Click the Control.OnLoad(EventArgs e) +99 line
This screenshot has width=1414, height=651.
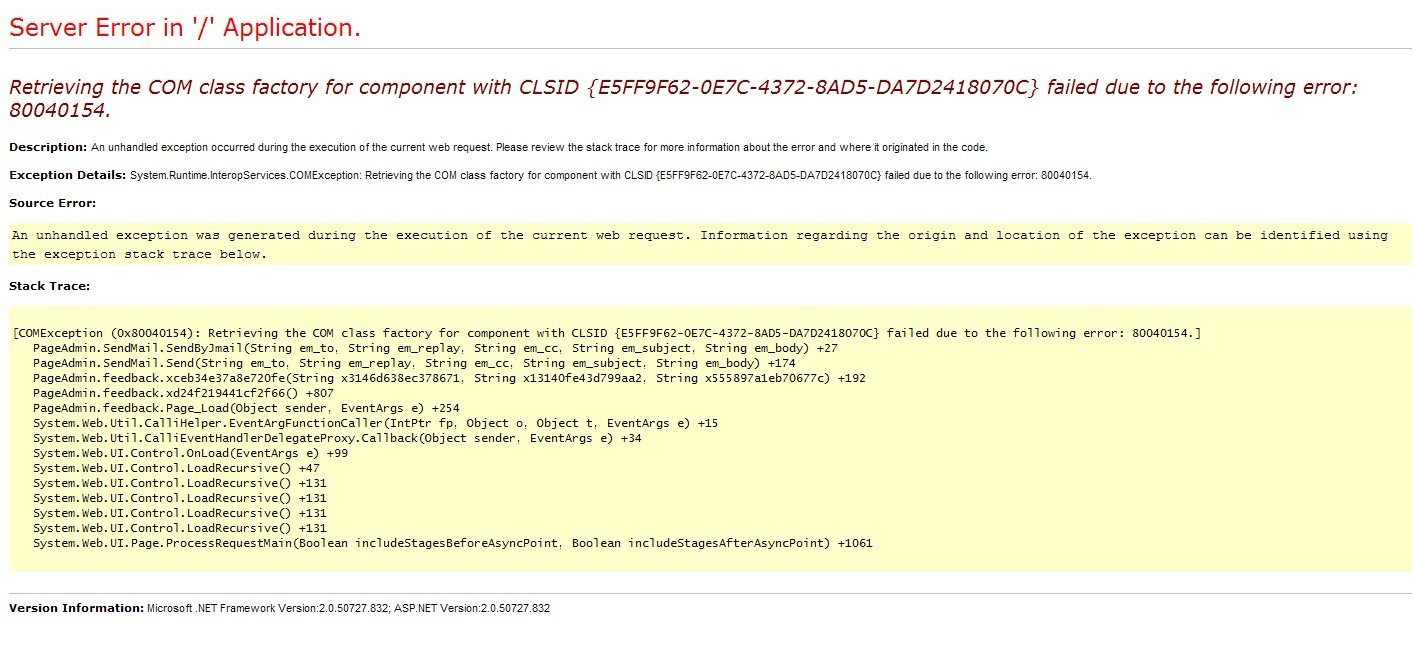point(190,453)
